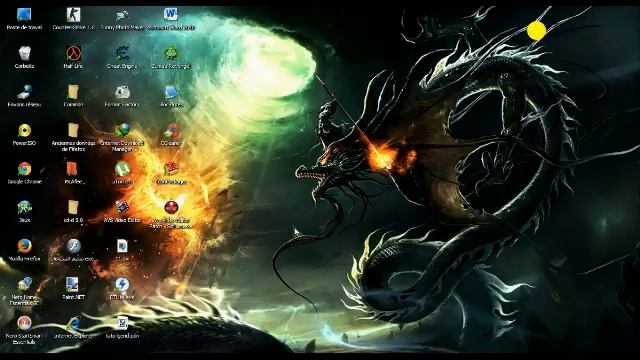Open the Nero Home Essentials shortcut

24,284
